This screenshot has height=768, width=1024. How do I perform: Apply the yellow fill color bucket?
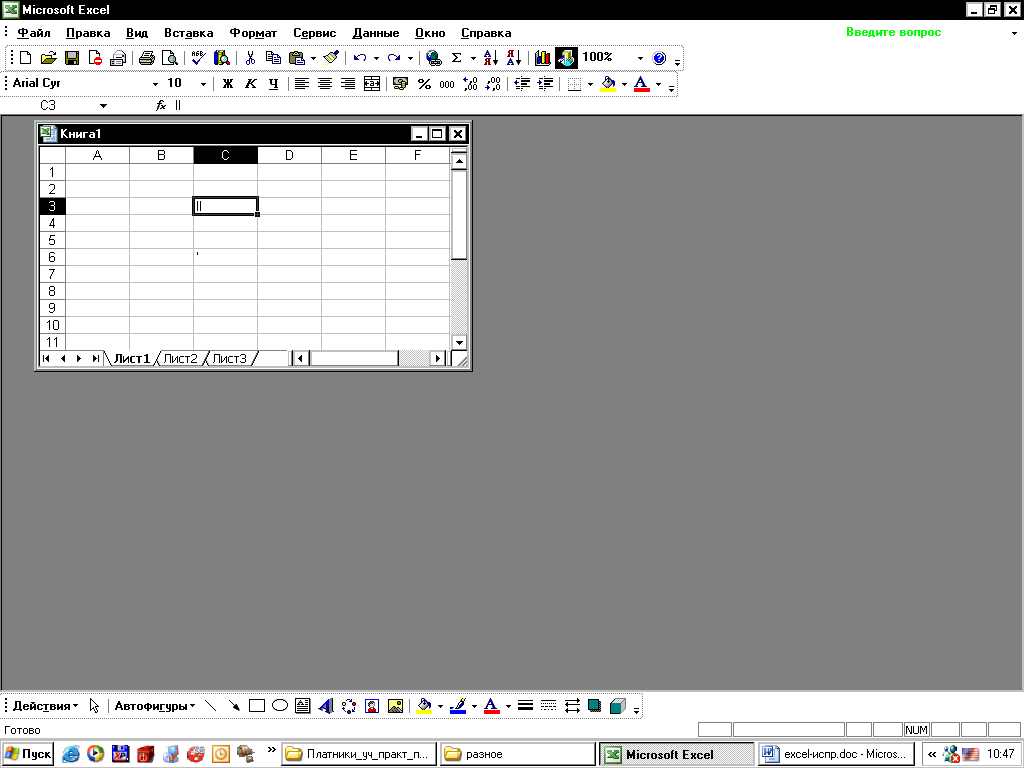608,84
